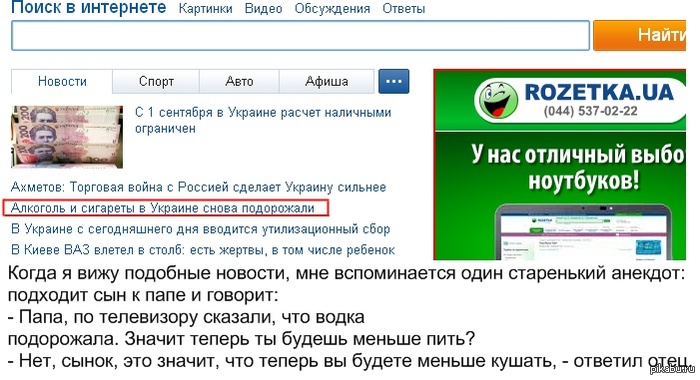This screenshot has height=380, width=700.
Task: Switch to the Авто tab
Action: coord(239,81)
